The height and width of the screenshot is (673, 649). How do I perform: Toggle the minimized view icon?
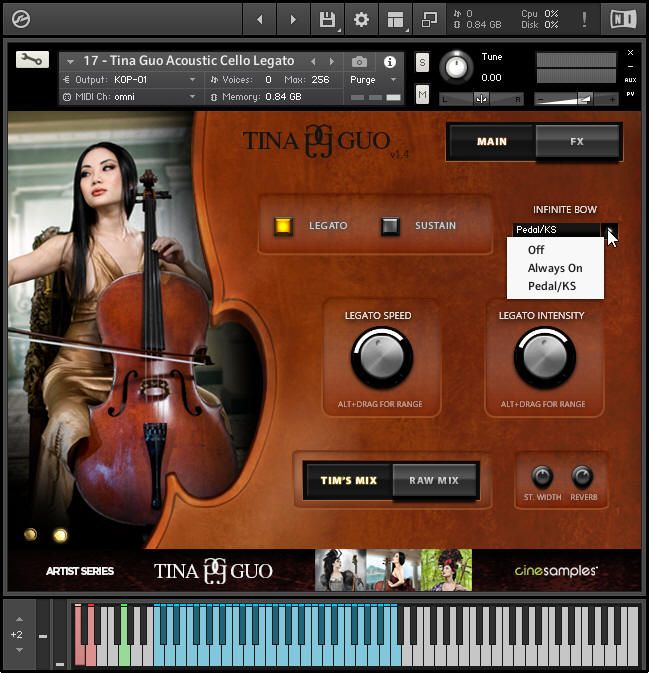click(429, 19)
